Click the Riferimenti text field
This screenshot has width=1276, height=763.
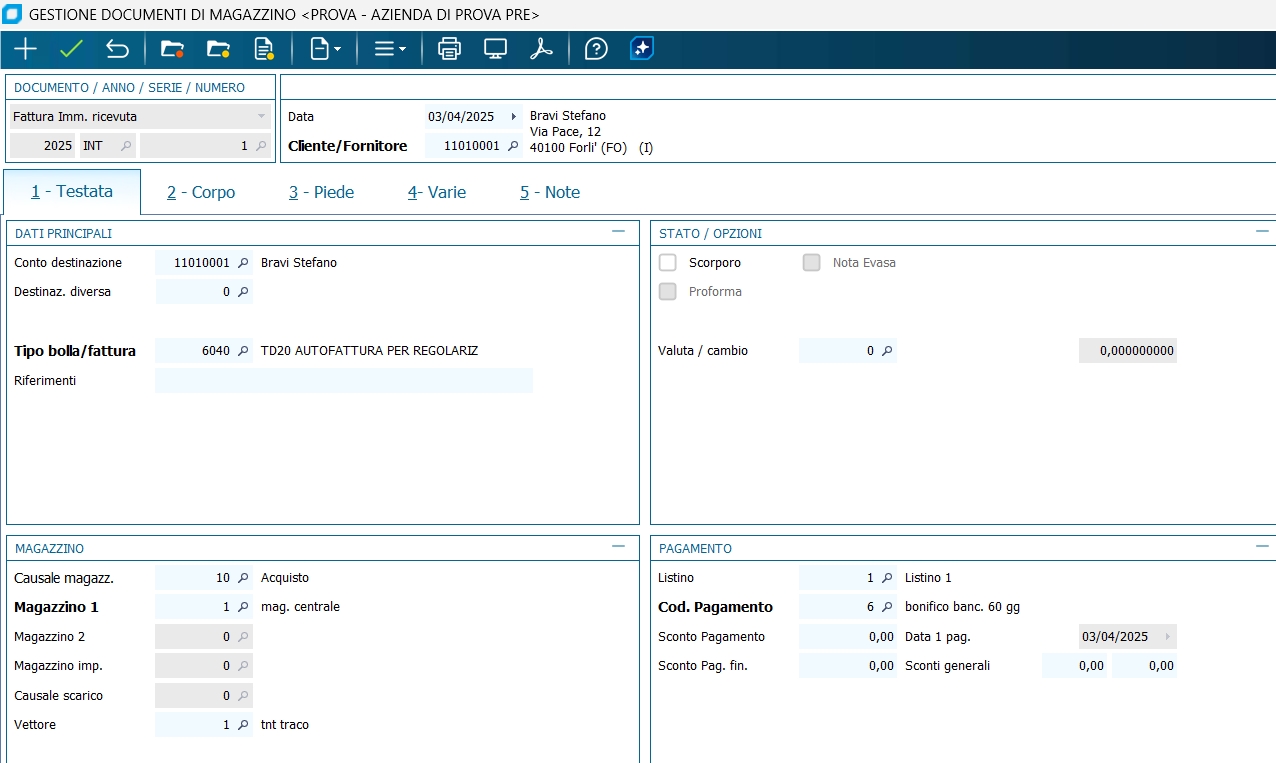tap(344, 381)
